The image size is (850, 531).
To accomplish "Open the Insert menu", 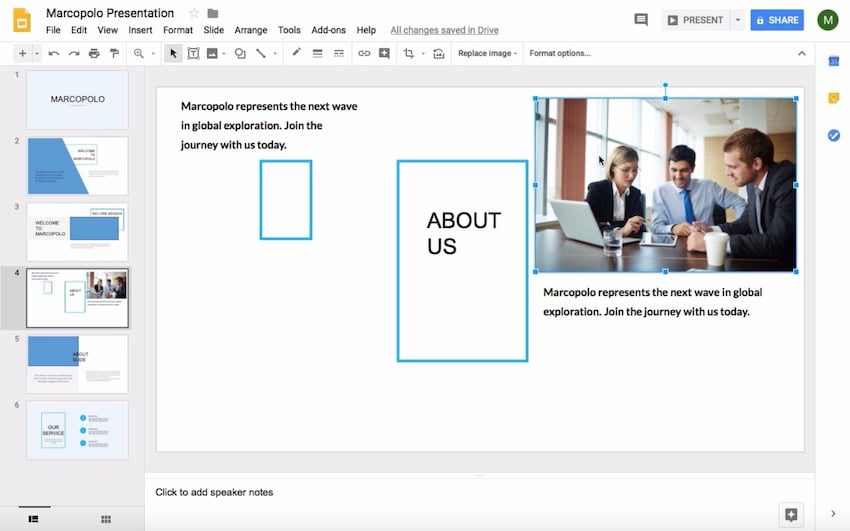I will pos(140,30).
